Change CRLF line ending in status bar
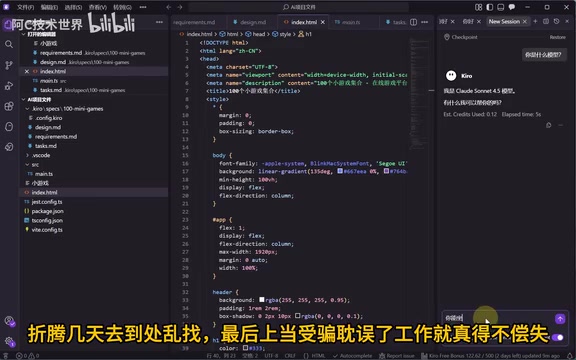 click(x=290, y=356)
